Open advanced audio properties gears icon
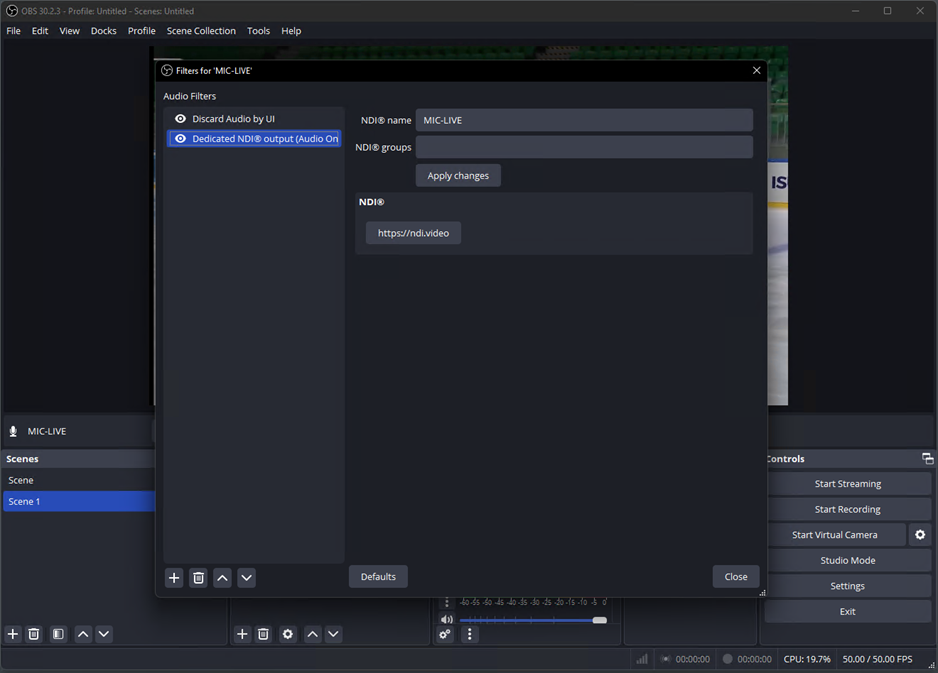938x673 pixels. (446, 634)
